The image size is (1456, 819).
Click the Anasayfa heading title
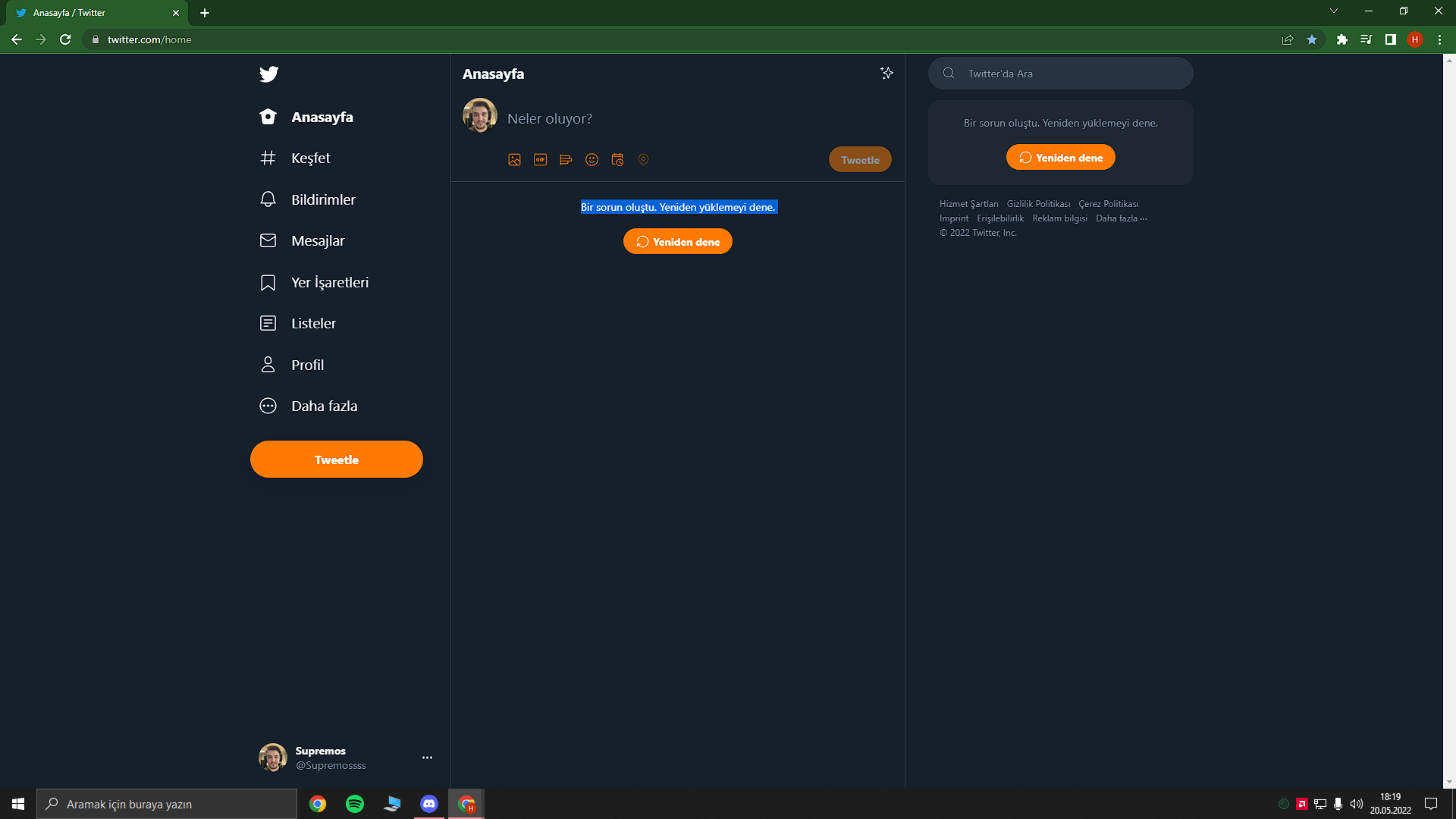pos(493,74)
